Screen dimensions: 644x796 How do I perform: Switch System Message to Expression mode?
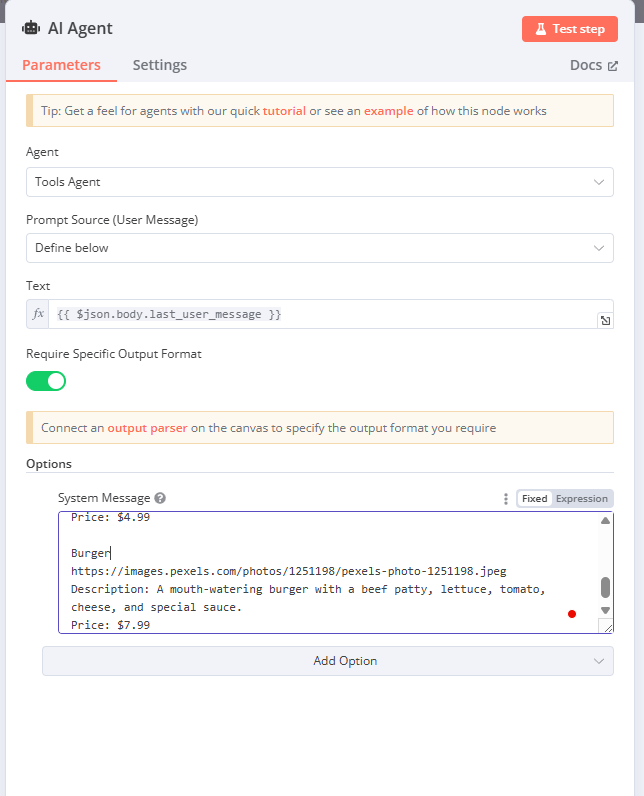[x=582, y=499]
